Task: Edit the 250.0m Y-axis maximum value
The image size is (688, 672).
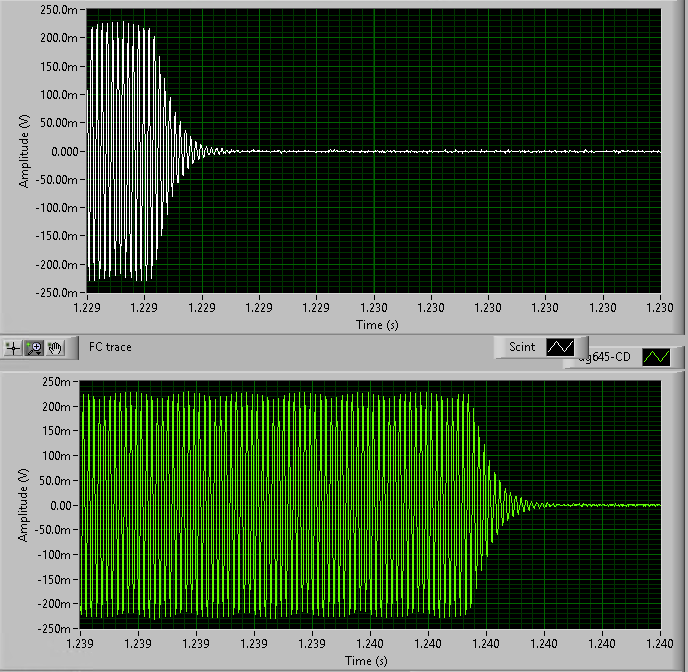Action: [58, 10]
